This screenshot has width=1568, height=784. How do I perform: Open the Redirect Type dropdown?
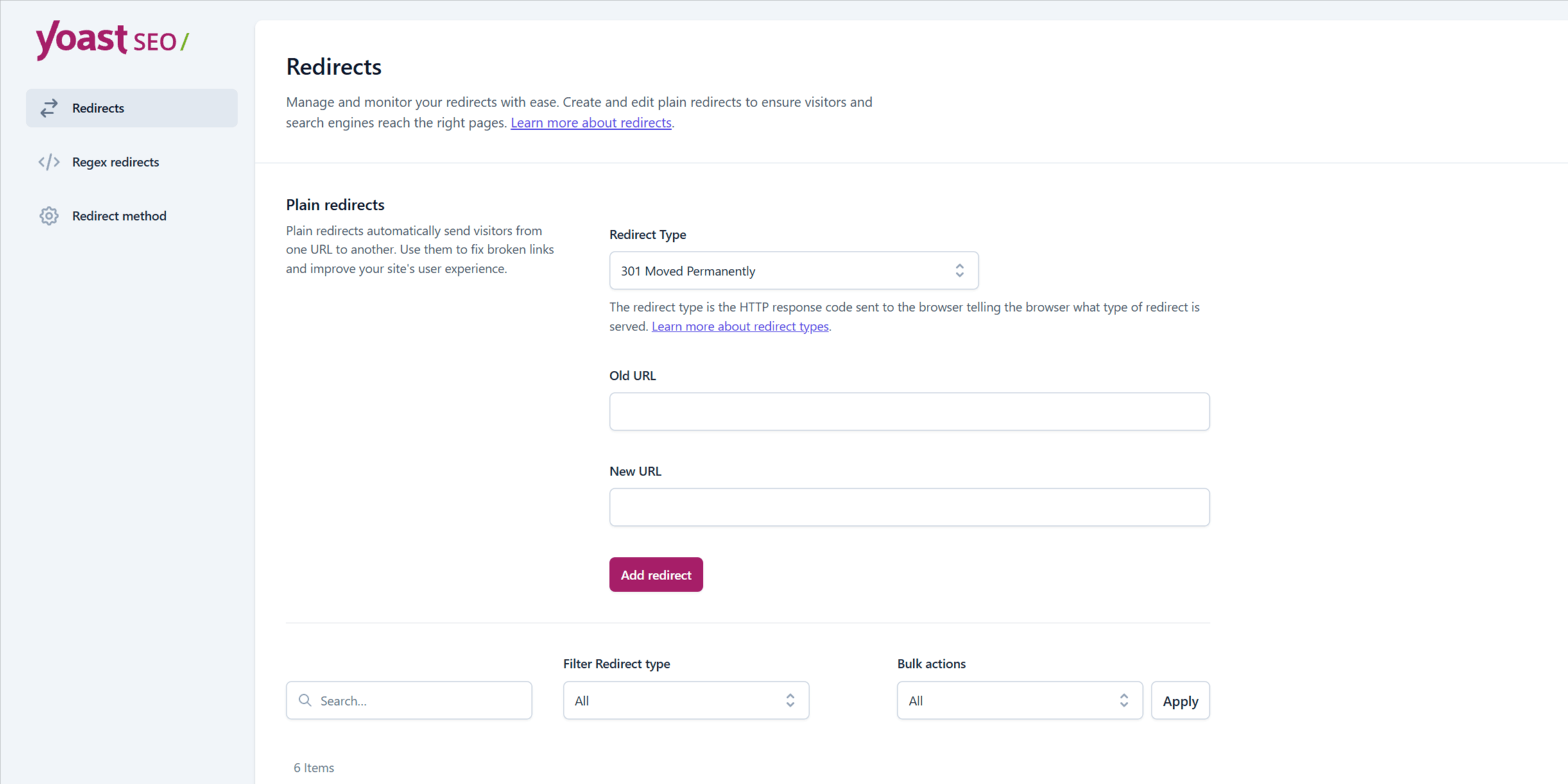tap(793, 270)
